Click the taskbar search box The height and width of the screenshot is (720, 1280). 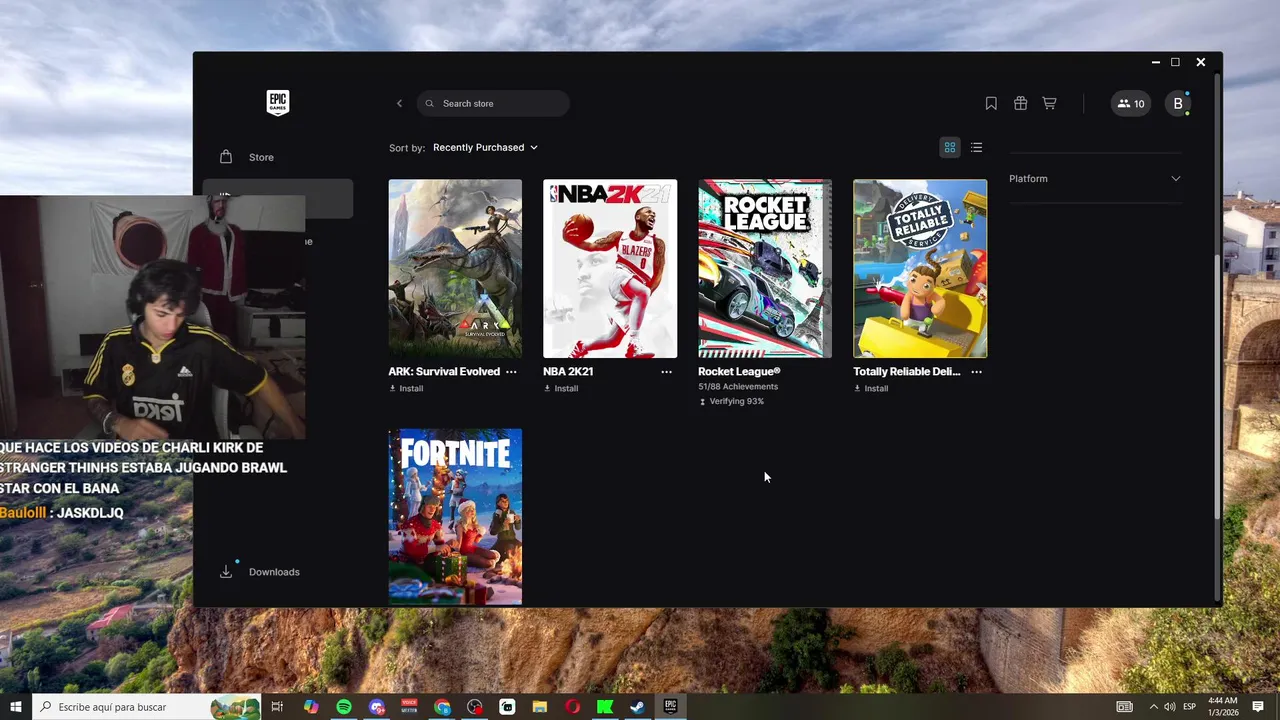[147, 707]
